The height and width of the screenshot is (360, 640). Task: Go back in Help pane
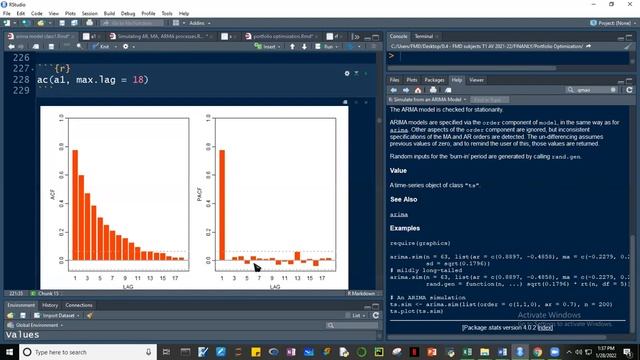pyautogui.click(x=393, y=90)
